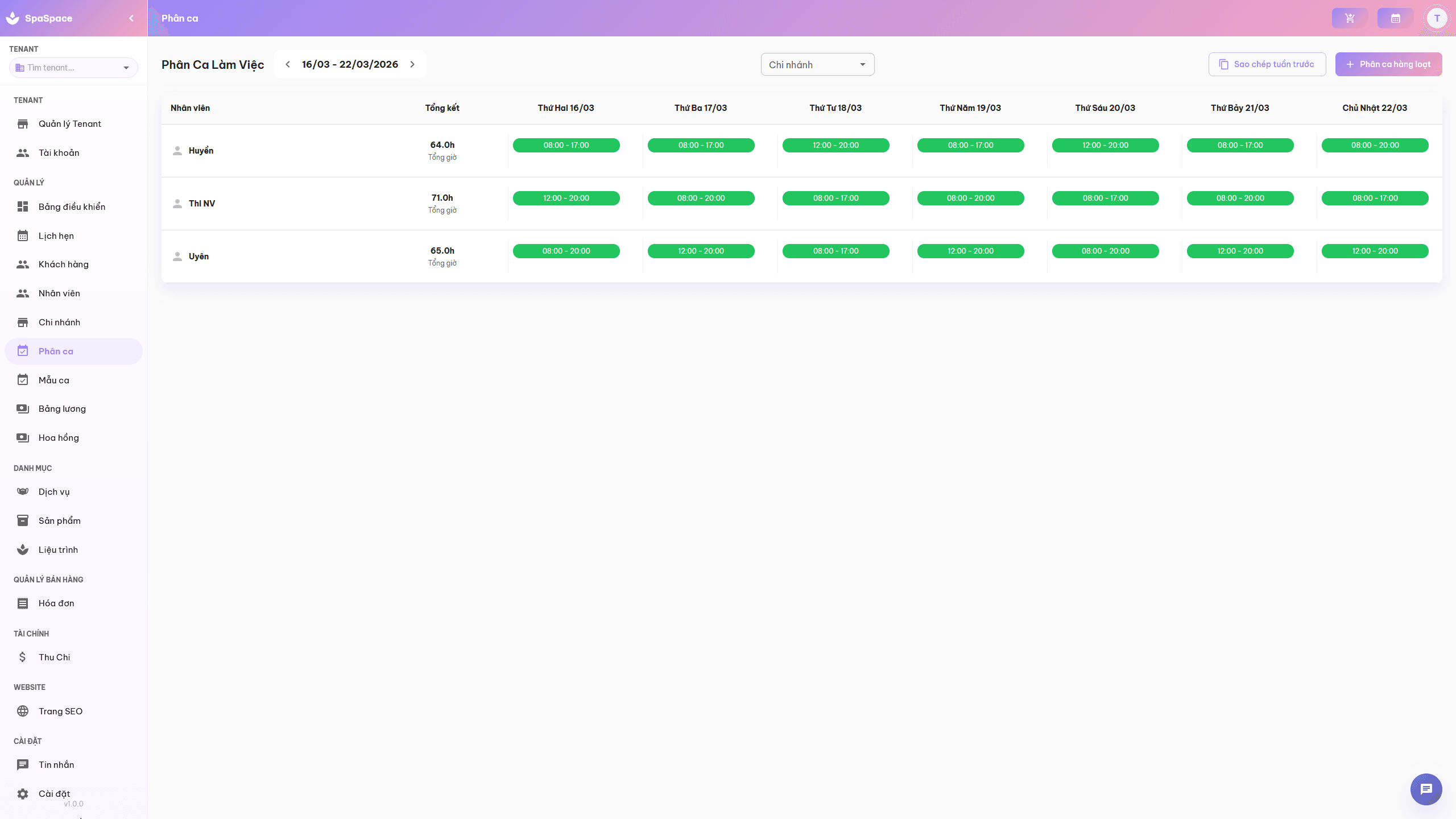Image resolution: width=1456 pixels, height=819 pixels.
Task: Open Uyên's Thứ Hai 08:00 - 20:00 shift
Action: (566, 251)
